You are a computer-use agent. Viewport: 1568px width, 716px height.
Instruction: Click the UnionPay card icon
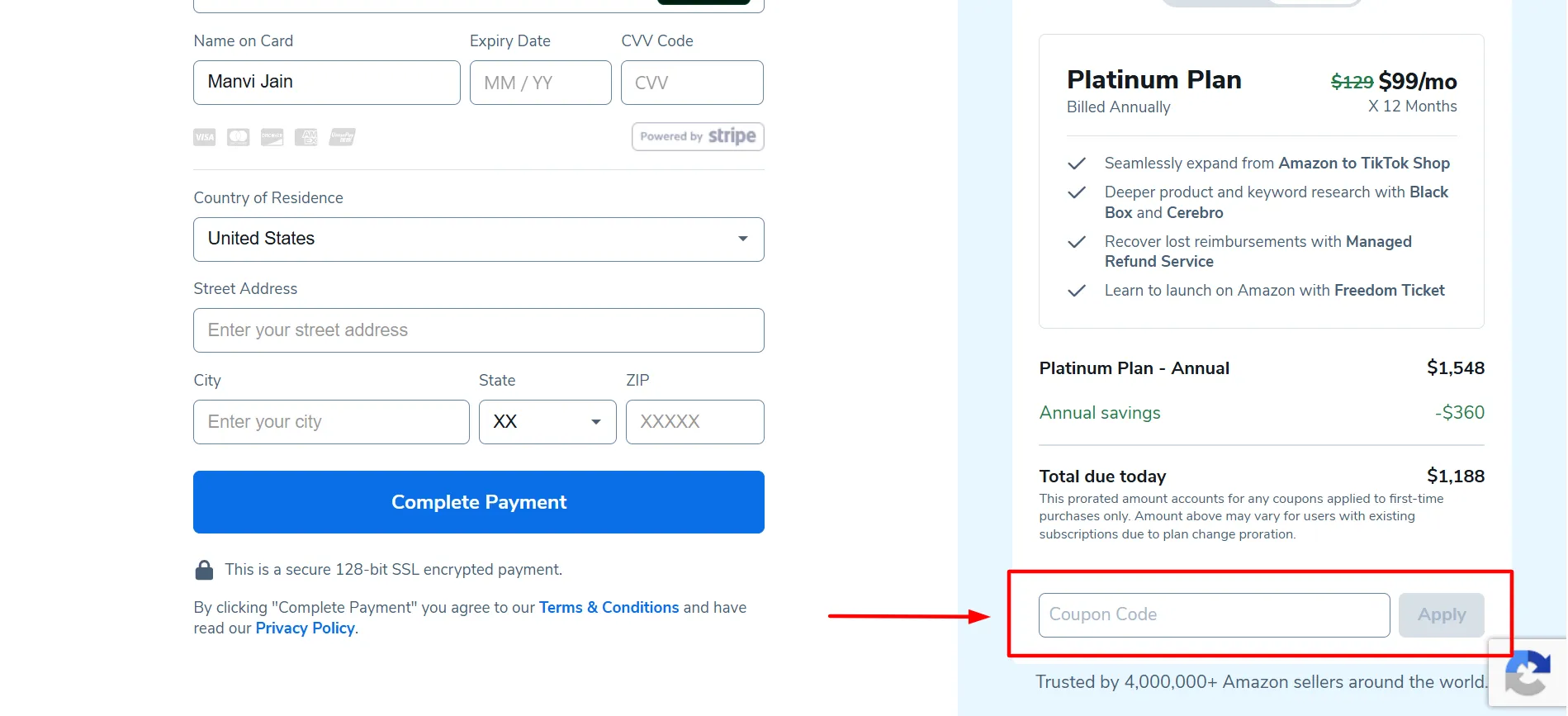point(342,137)
